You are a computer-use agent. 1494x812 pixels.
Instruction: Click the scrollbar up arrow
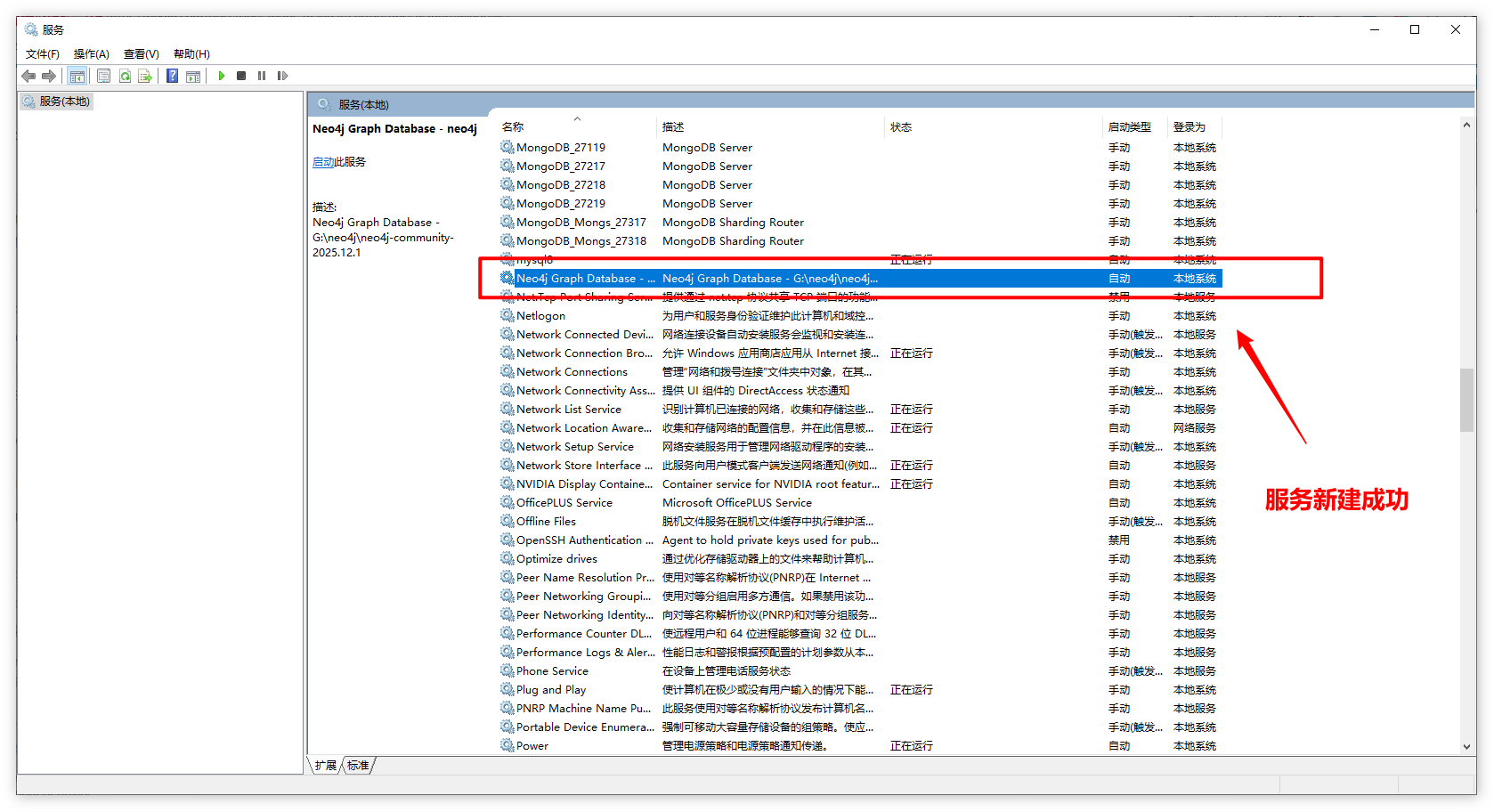click(1466, 125)
